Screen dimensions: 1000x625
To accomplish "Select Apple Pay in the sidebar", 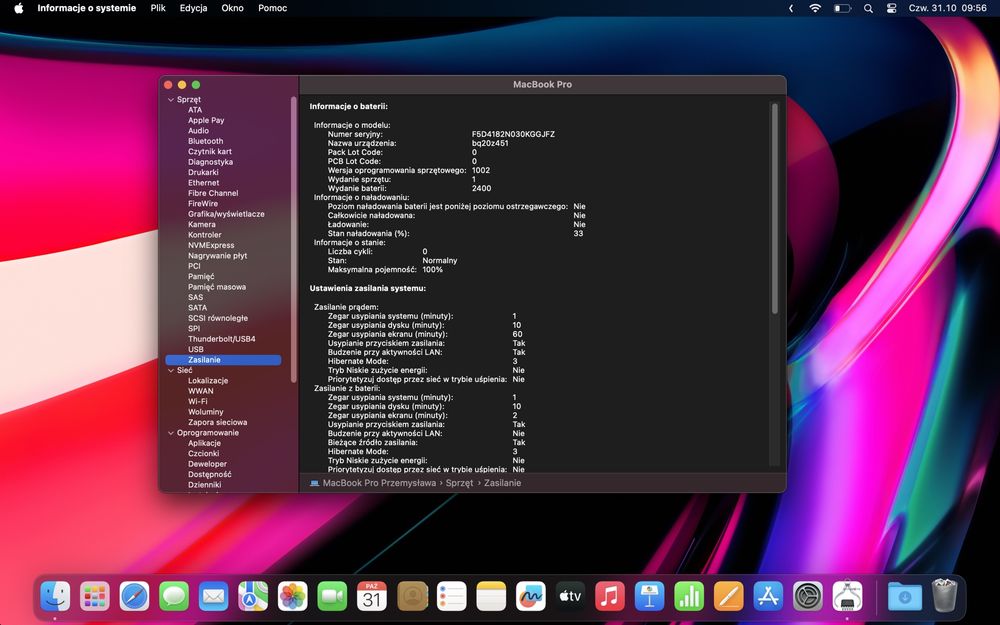I will (206, 120).
